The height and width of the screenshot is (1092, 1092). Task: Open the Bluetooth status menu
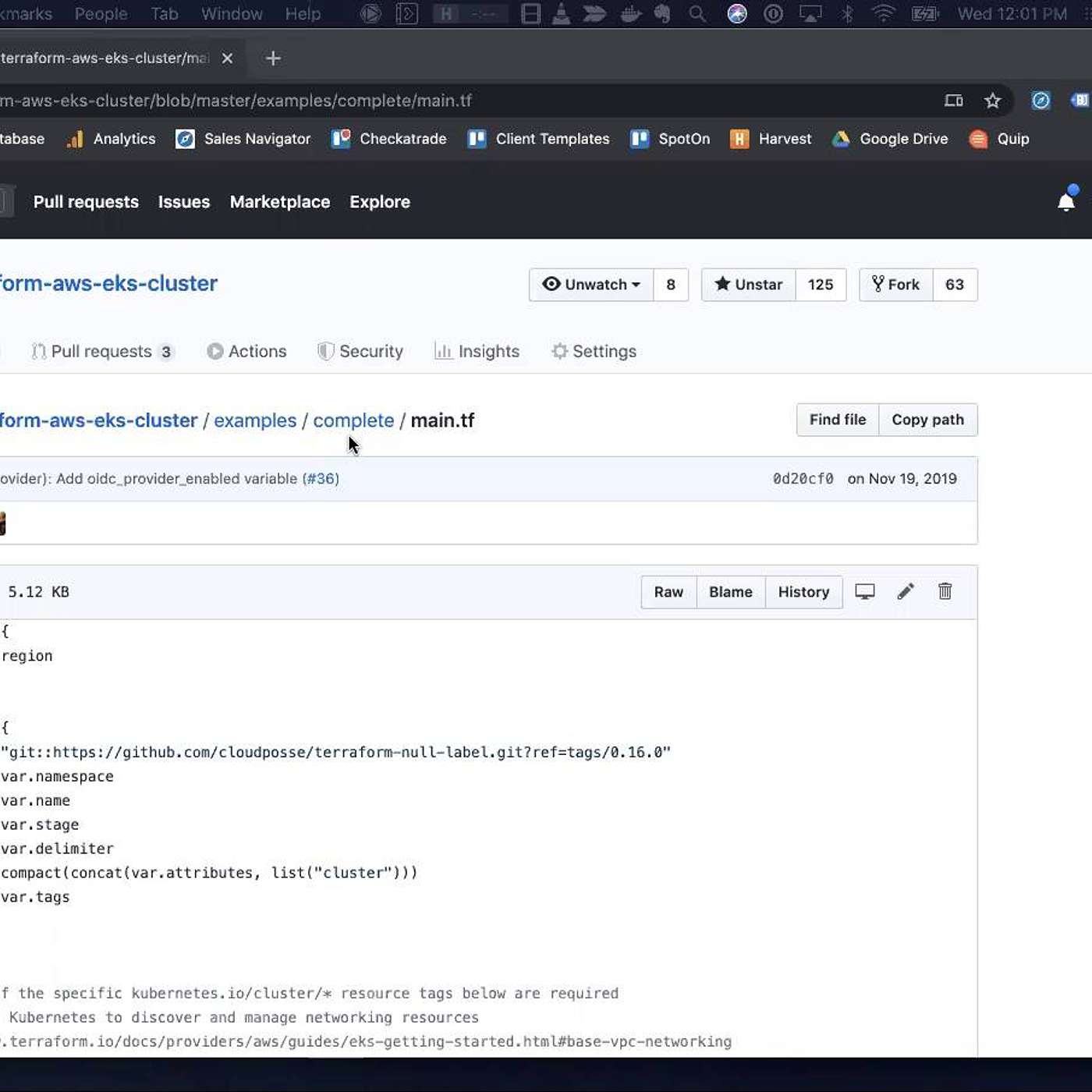(x=847, y=14)
